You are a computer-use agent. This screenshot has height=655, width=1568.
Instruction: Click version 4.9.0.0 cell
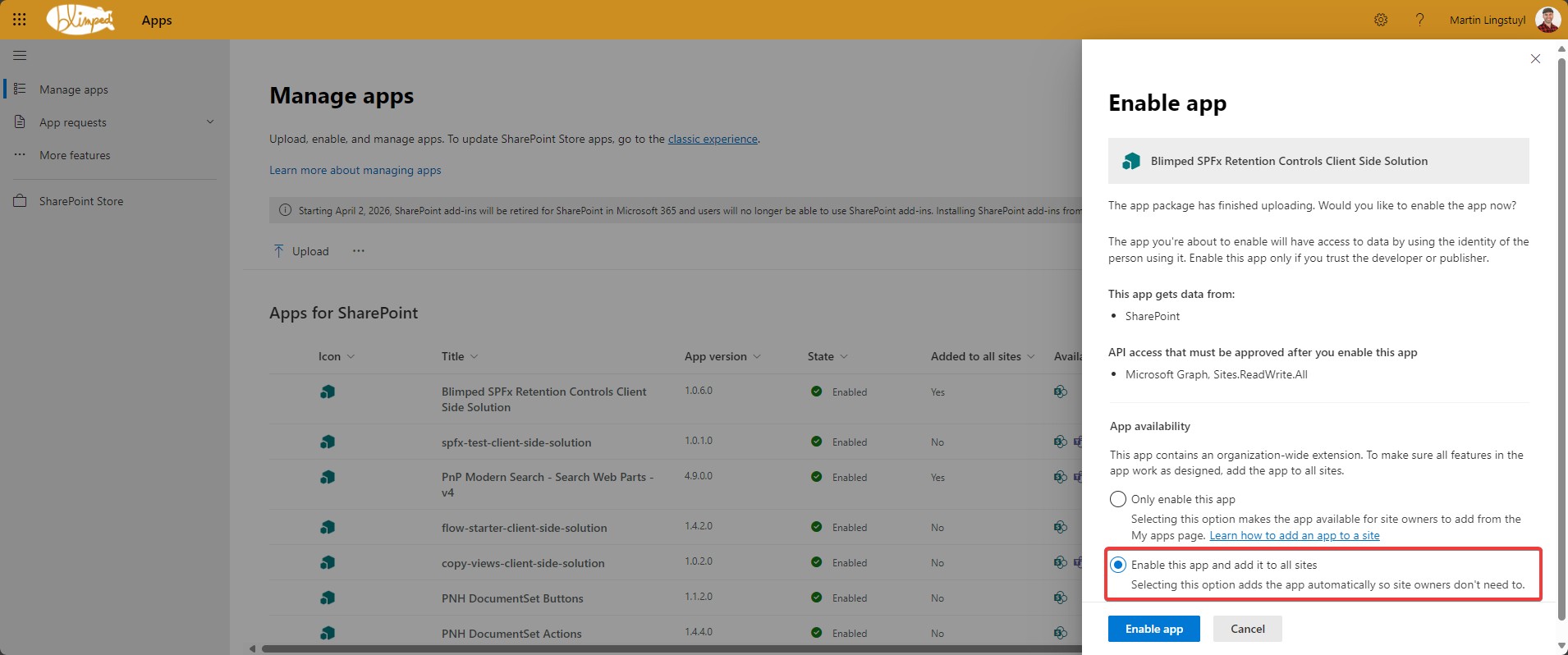coord(699,476)
